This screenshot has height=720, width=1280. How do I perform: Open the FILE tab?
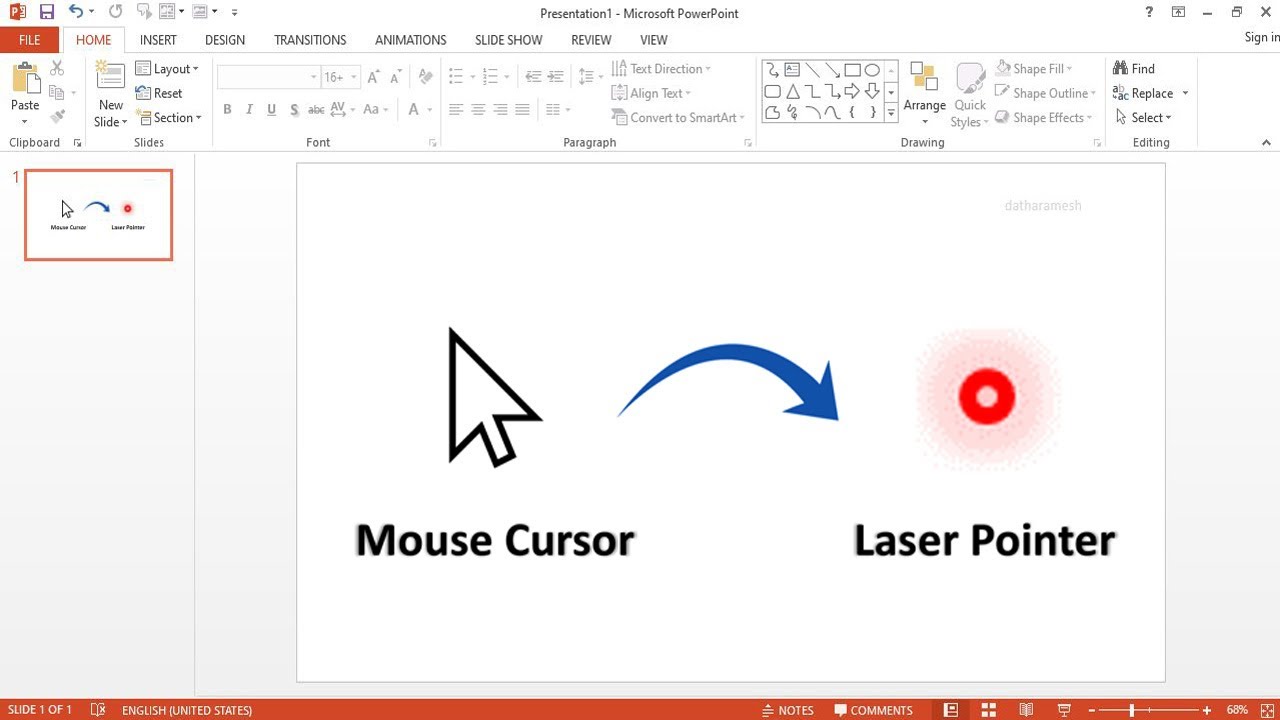tap(29, 40)
